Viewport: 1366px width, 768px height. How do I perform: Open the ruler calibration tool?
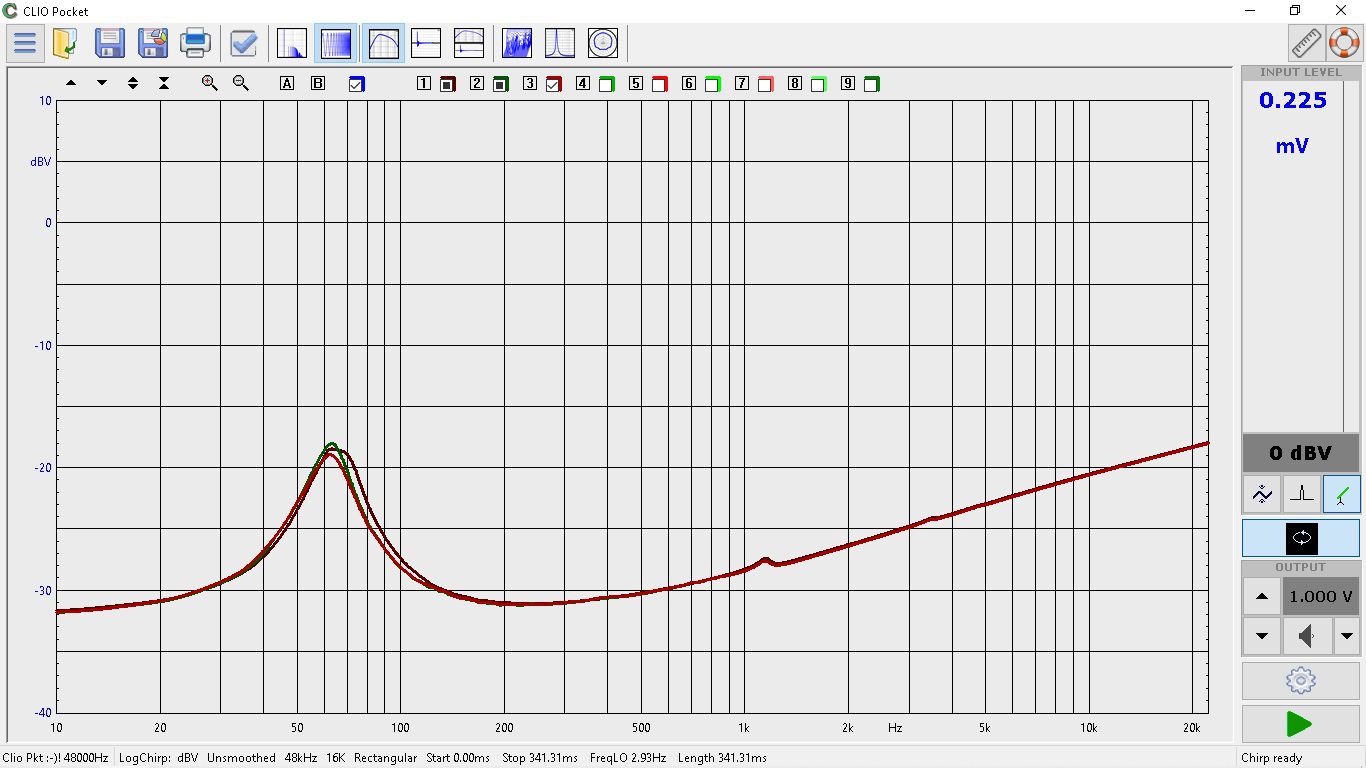point(1306,43)
